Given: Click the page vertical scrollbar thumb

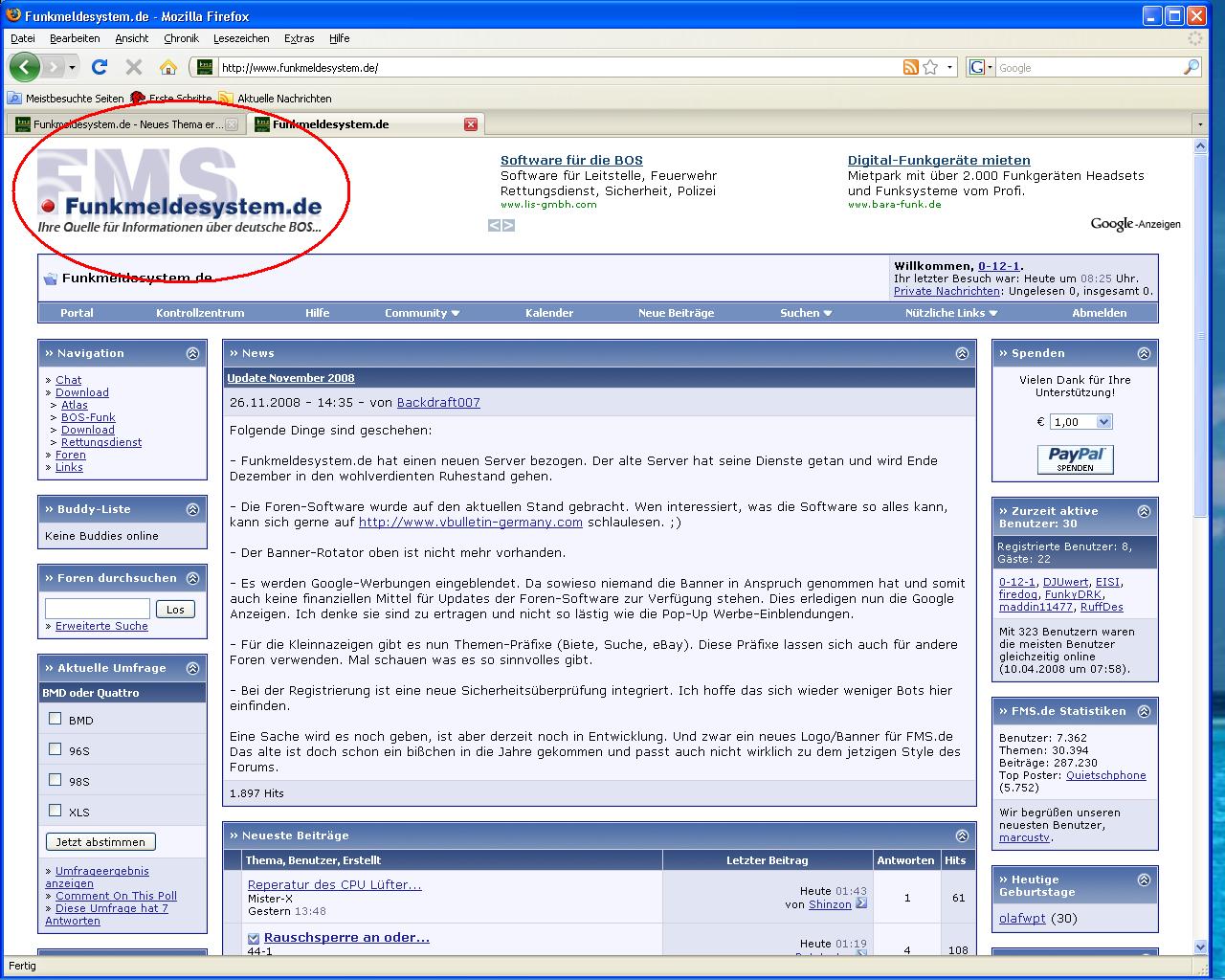Looking at the screenshot, I should click(x=1201, y=335).
